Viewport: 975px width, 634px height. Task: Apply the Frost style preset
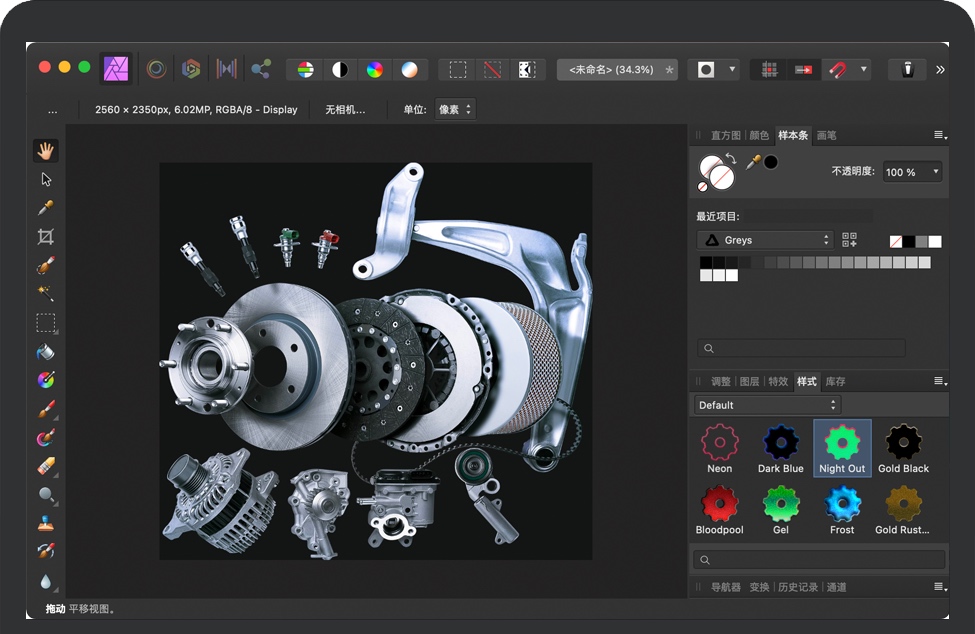[x=842, y=505]
